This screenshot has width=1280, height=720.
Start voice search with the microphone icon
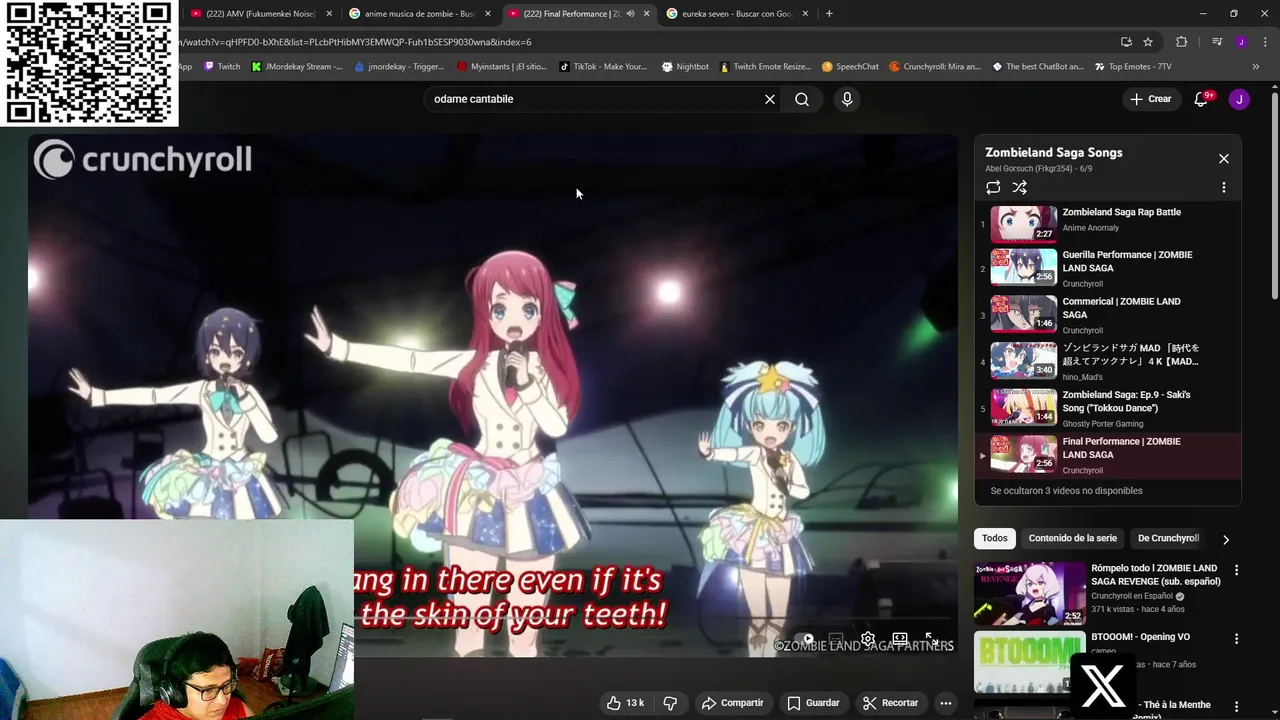pyautogui.click(x=847, y=99)
